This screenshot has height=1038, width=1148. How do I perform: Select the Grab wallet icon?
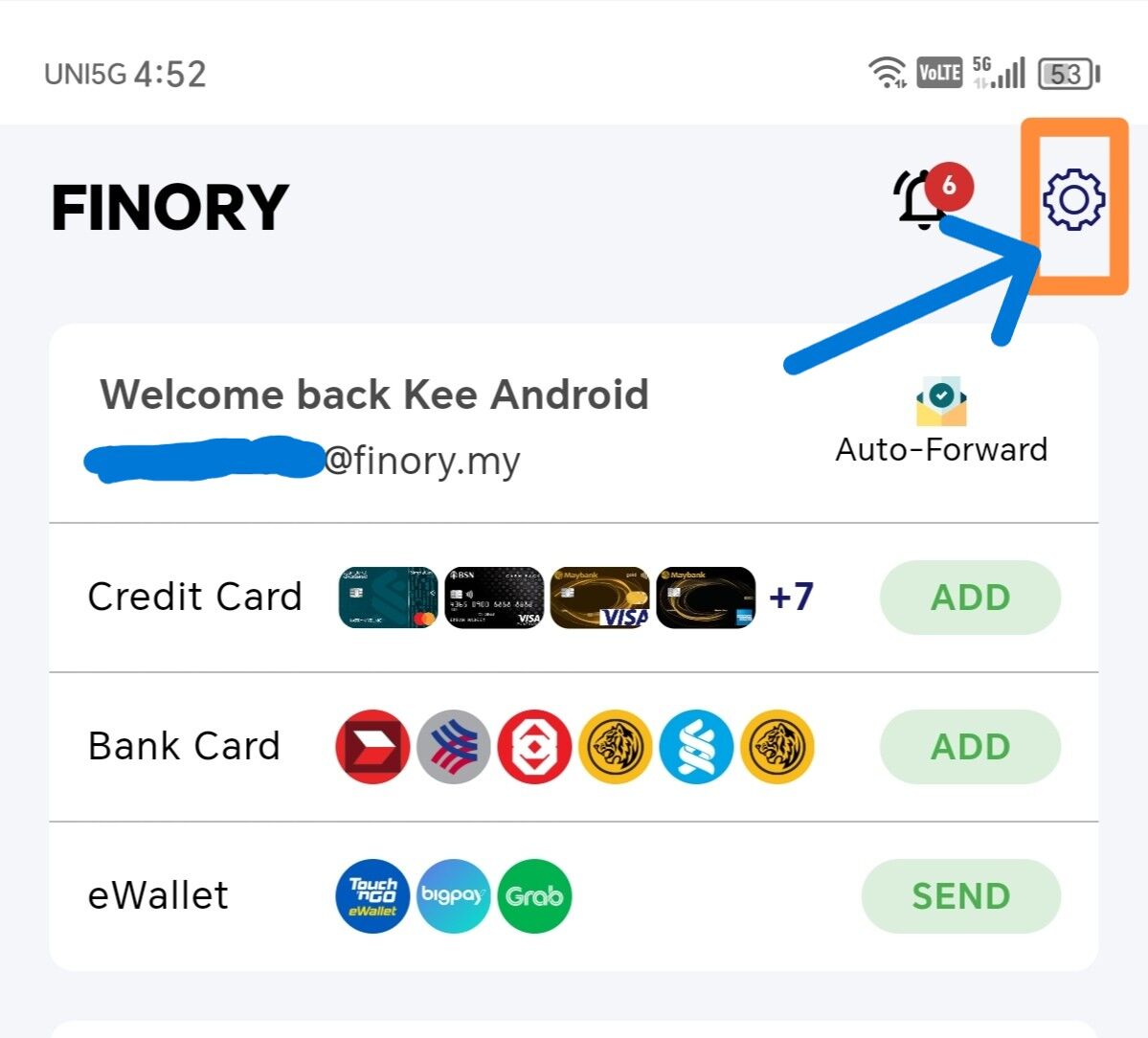point(534,896)
